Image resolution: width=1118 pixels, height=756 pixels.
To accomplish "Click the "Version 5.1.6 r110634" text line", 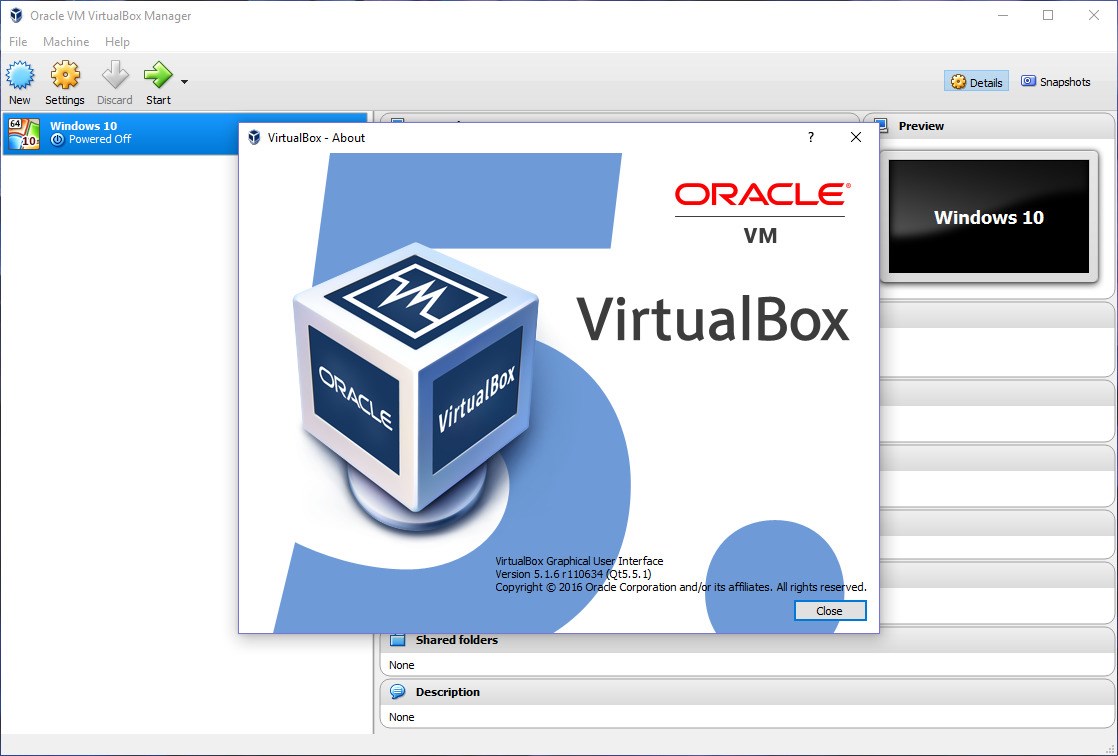I will (573, 574).
